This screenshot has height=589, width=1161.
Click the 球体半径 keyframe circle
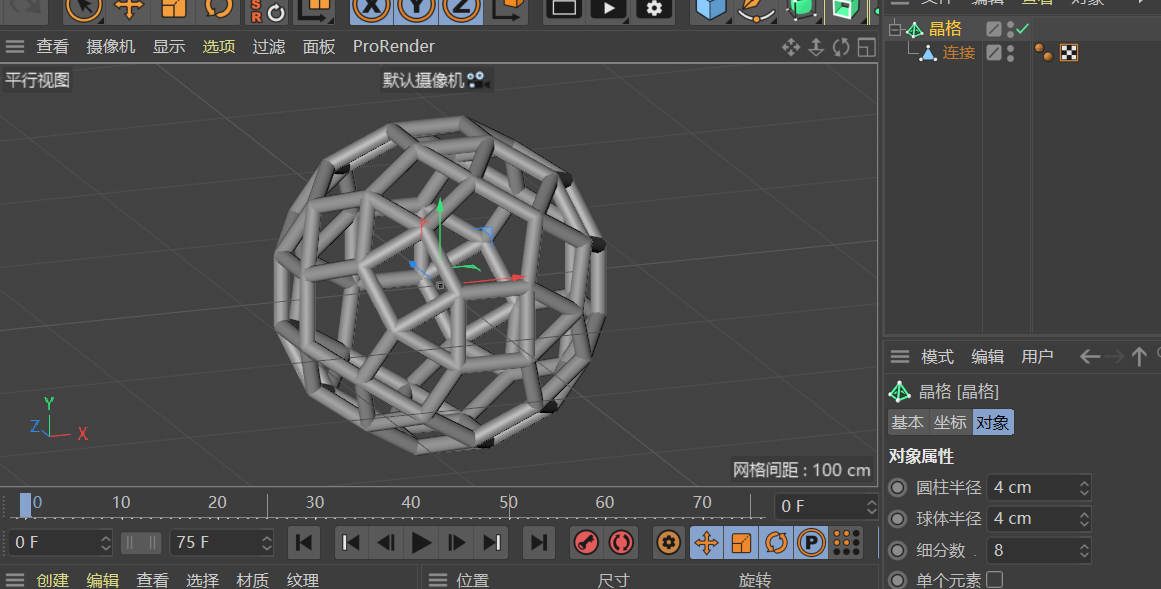(898, 519)
